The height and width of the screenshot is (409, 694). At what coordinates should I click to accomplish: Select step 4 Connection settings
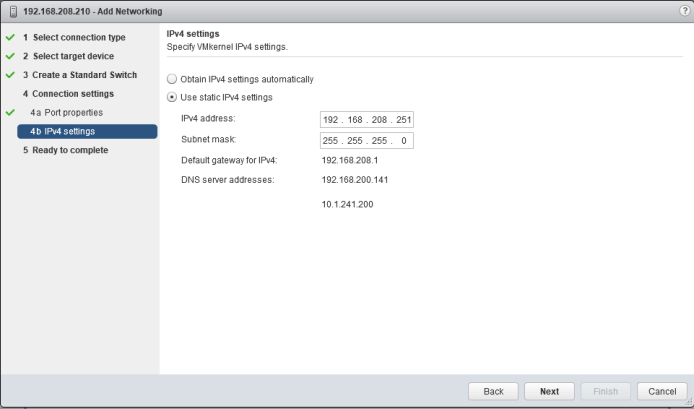pyautogui.click(x=68, y=94)
